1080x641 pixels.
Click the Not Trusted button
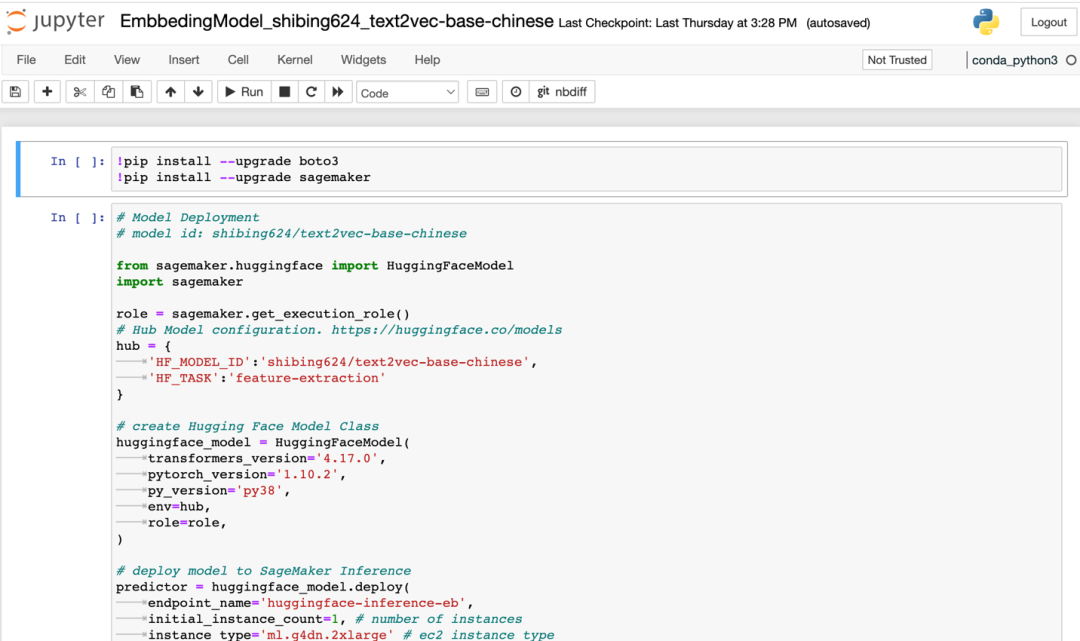tap(897, 60)
